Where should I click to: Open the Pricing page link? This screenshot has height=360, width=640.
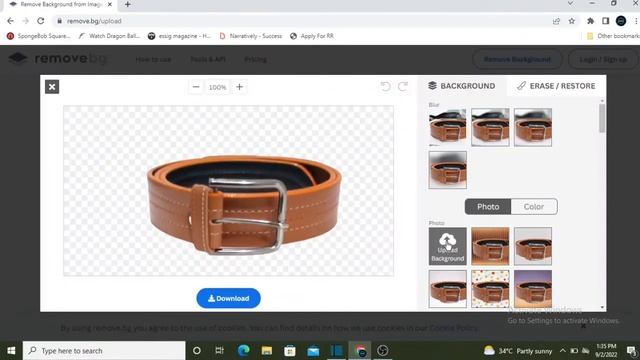pyautogui.click(x=256, y=60)
